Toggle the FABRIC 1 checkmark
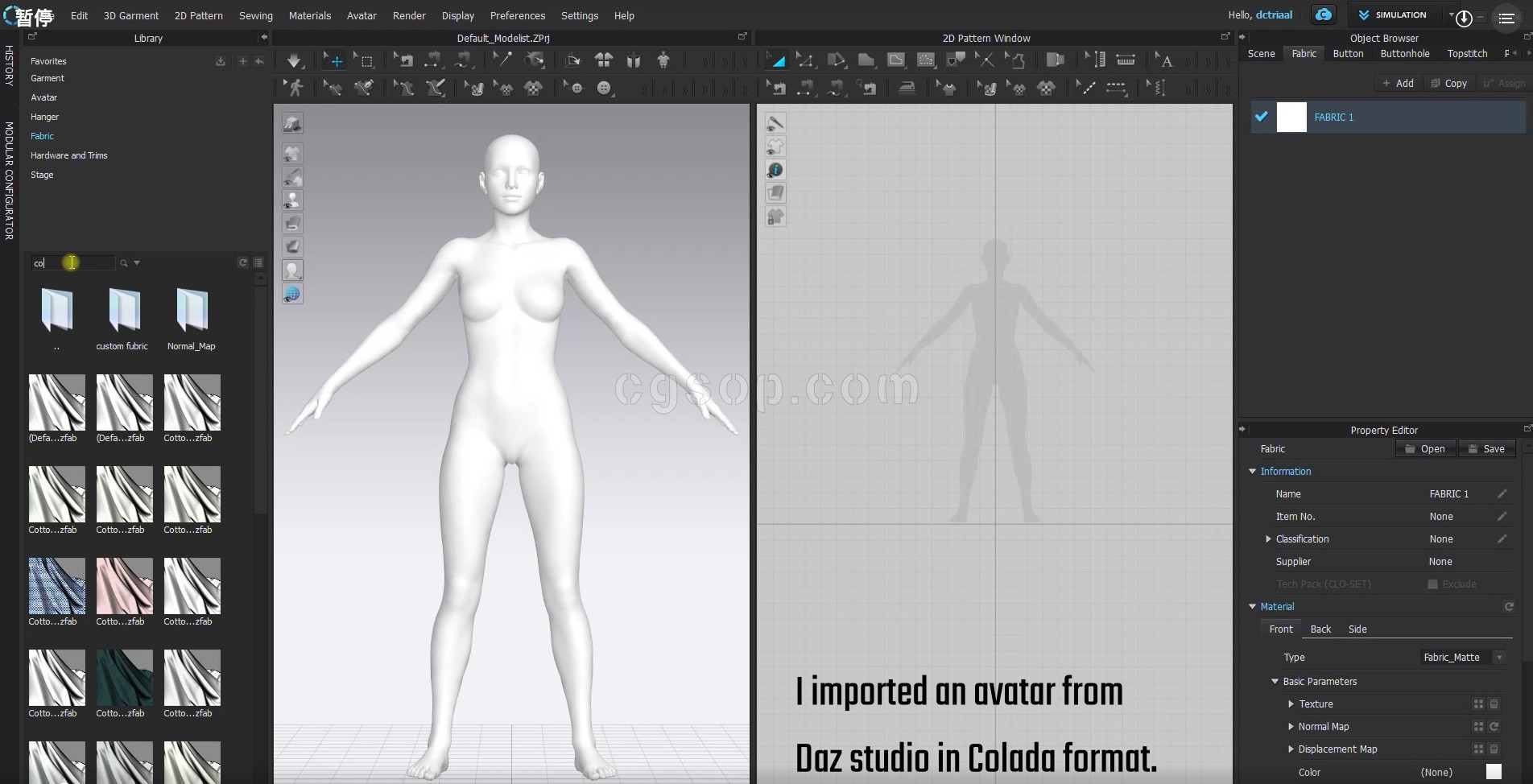 (x=1261, y=117)
